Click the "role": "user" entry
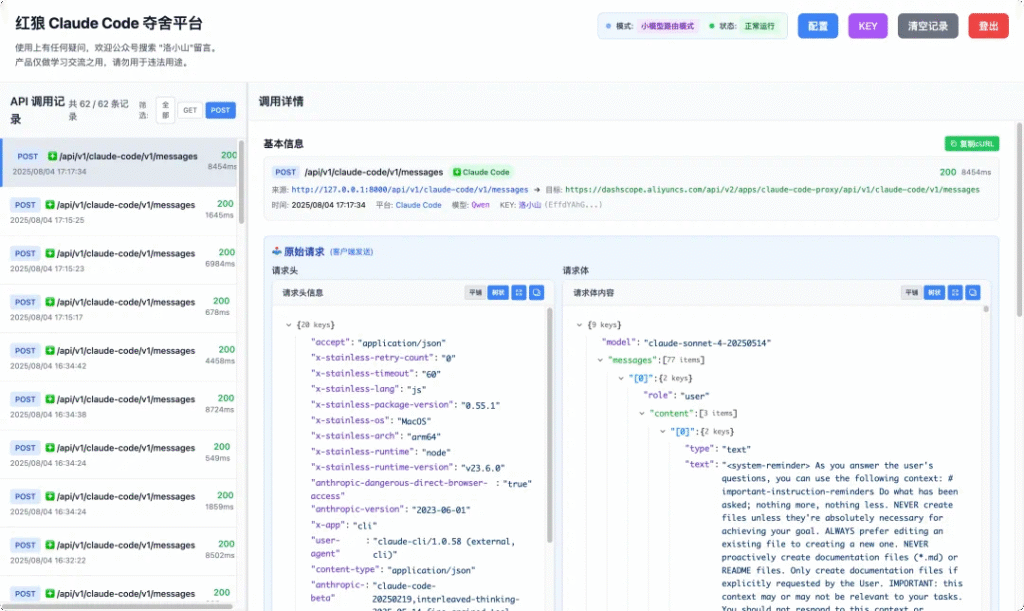Viewport: 1024px width, 611px height. [x=676, y=396]
